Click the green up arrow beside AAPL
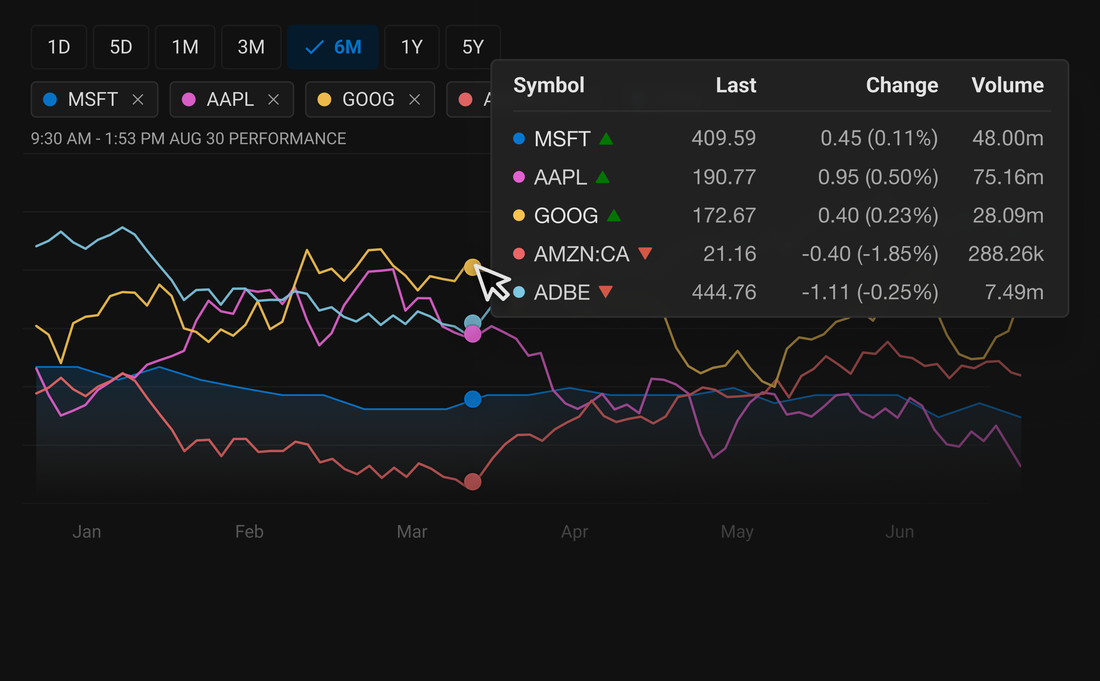This screenshot has height=681, width=1100. 602,177
